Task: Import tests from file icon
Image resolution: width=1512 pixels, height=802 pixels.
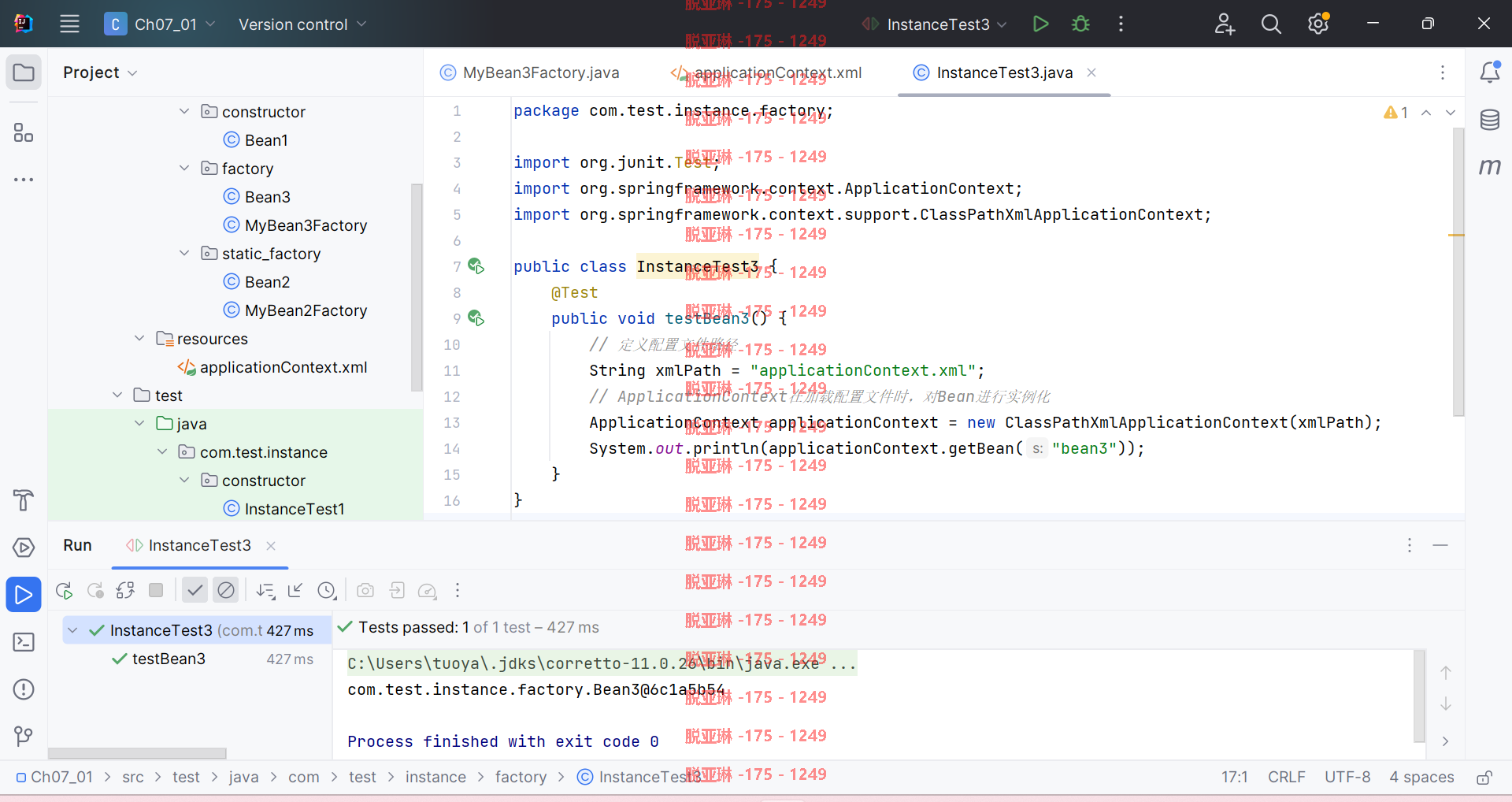Action: [x=397, y=590]
